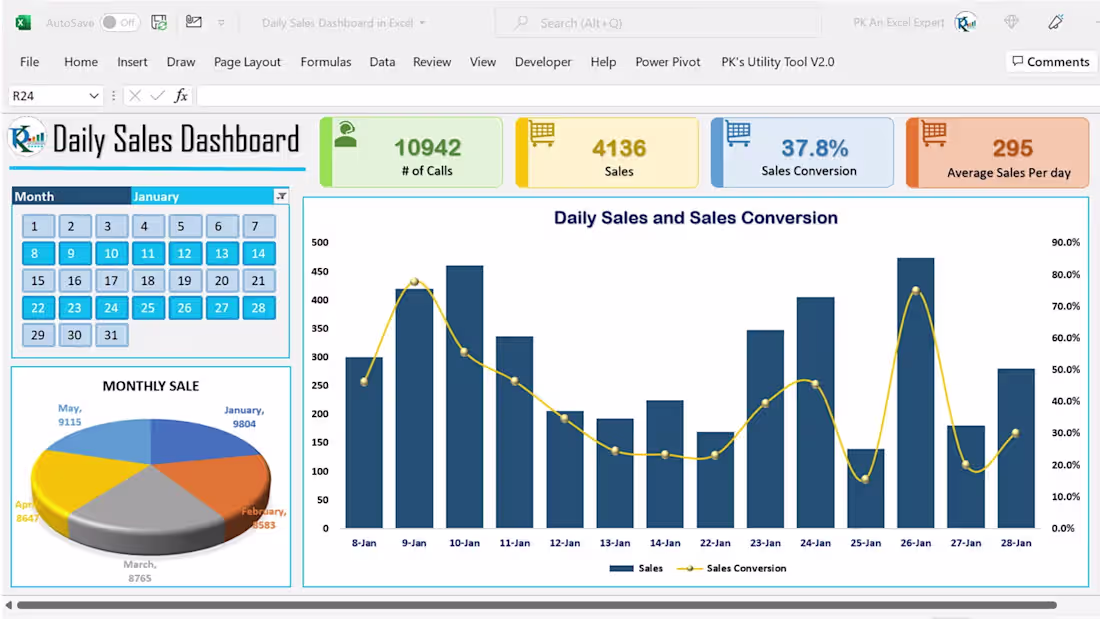Expand the Quick Access Toolbar customize dropdown

tap(221, 24)
